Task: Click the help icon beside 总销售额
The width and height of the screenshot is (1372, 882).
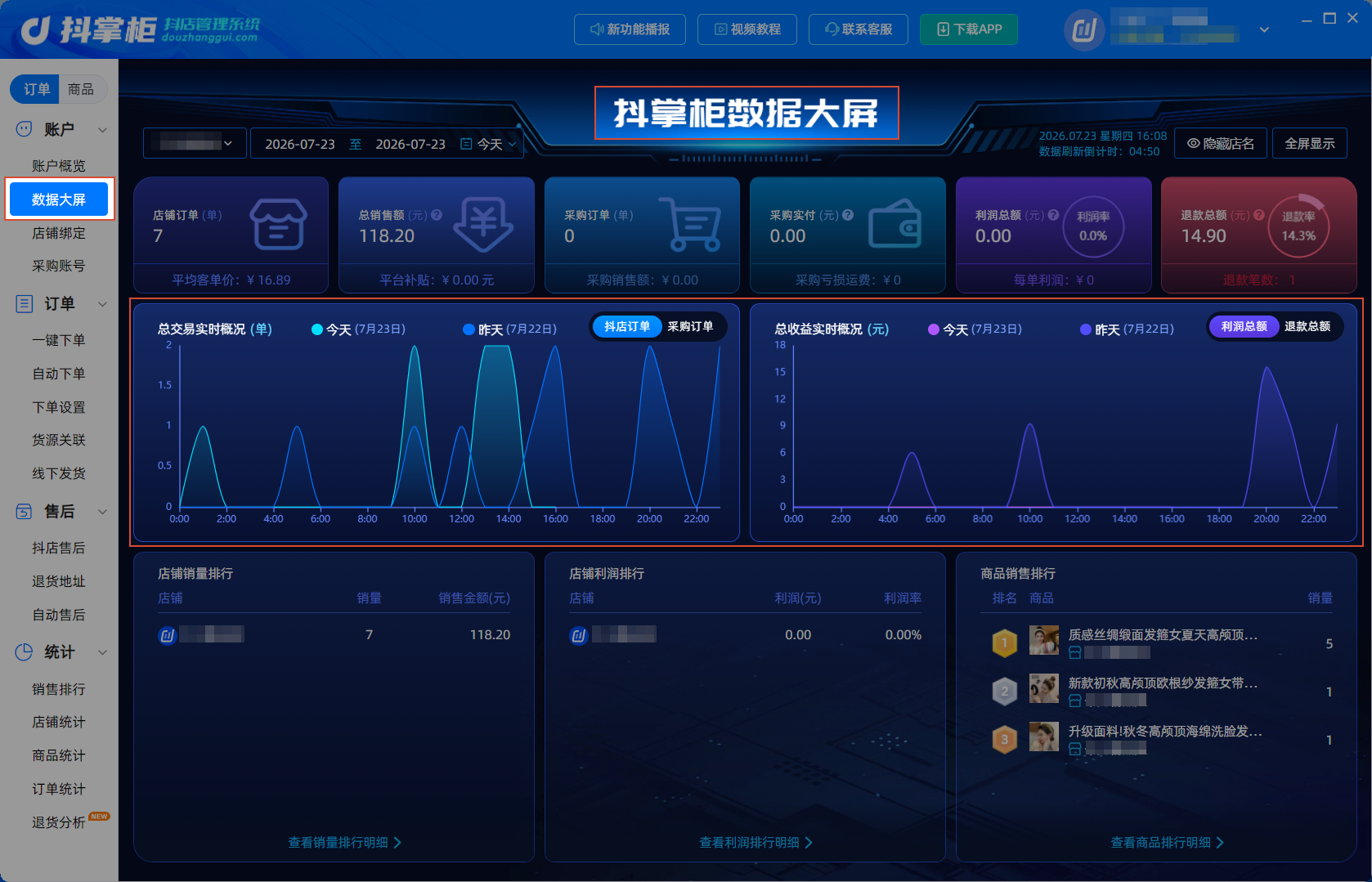Action: point(437,215)
